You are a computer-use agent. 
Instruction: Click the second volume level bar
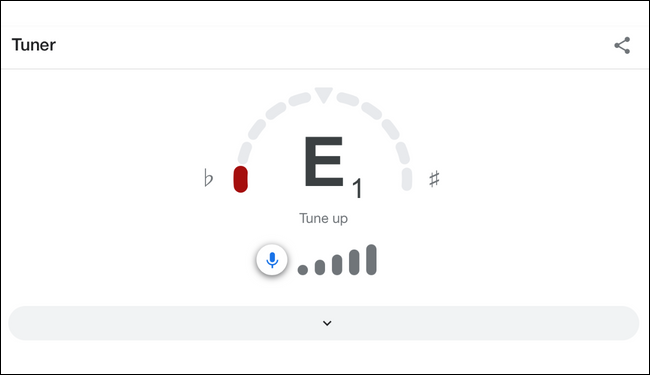point(320,267)
